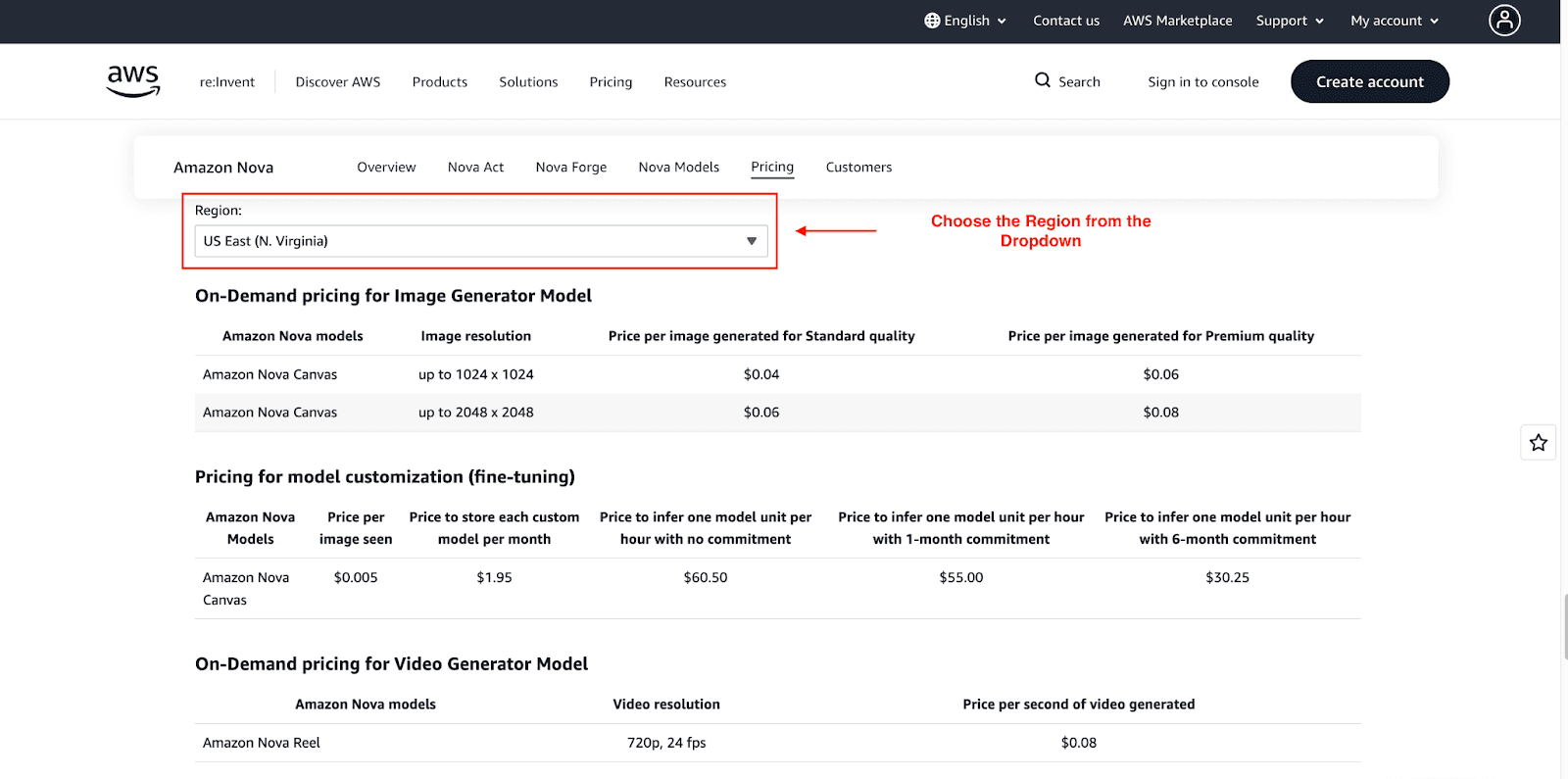Open the Region dropdown showing US East (N. Virginia)
1568x779 pixels.
click(x=481, y=241)
